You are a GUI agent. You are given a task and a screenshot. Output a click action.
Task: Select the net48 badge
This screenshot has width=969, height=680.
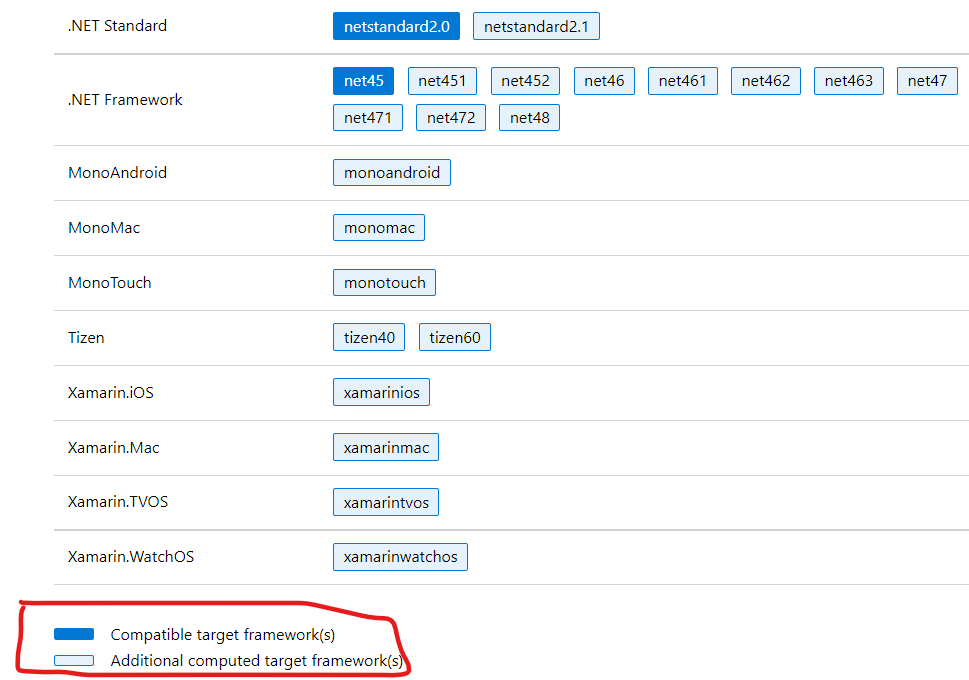pos(529,117)
